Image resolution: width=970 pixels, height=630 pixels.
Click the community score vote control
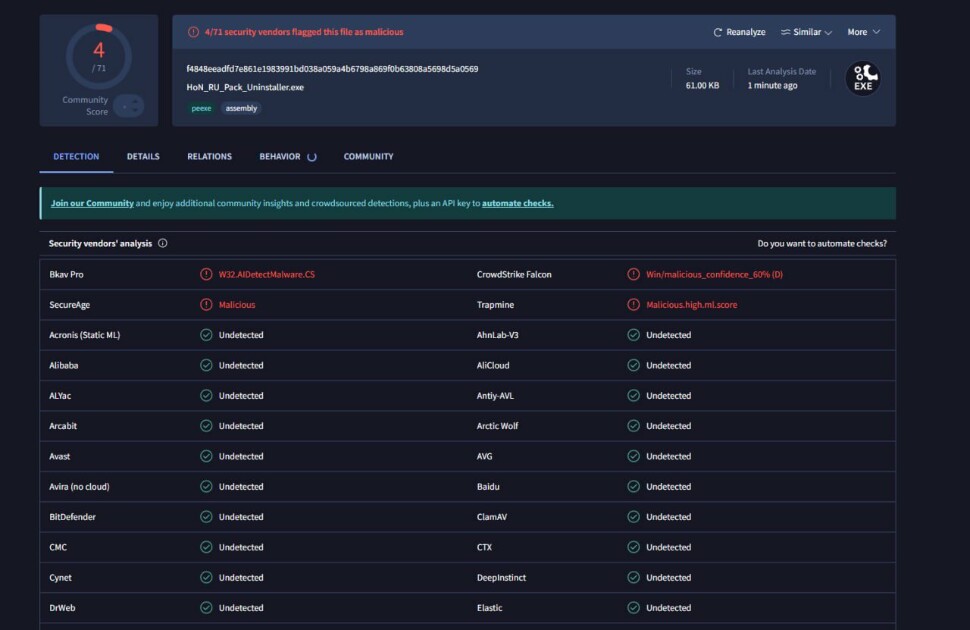click(x=129, y=106)
